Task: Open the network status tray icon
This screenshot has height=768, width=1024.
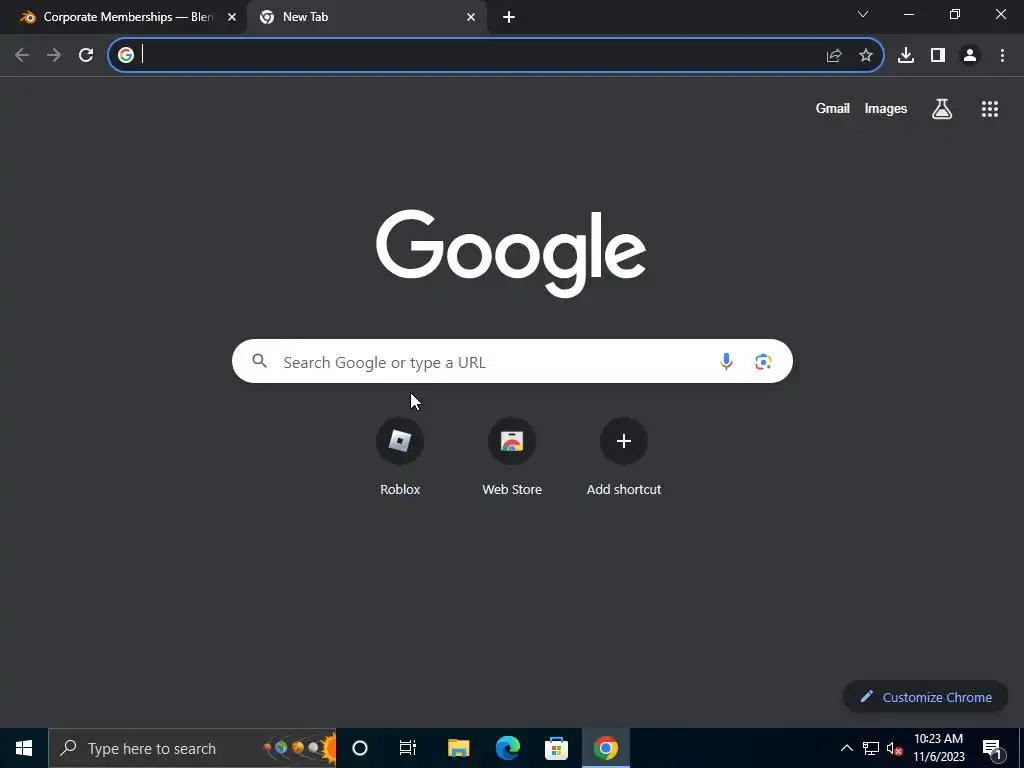Action: click(x=871, y=748)
